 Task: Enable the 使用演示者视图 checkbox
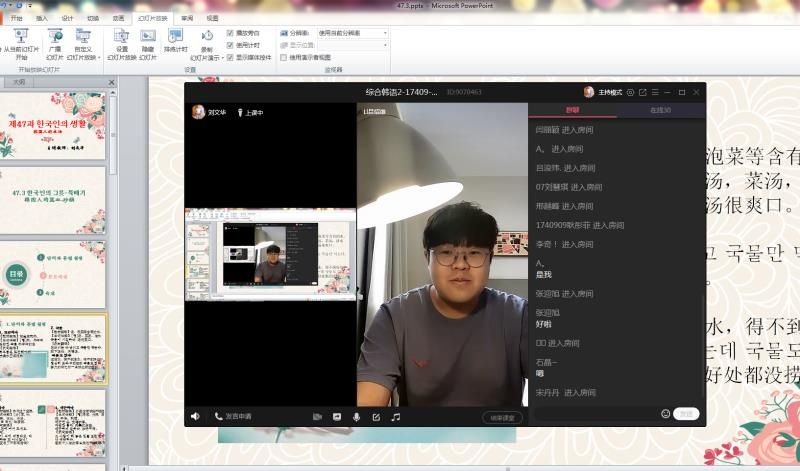283,57
